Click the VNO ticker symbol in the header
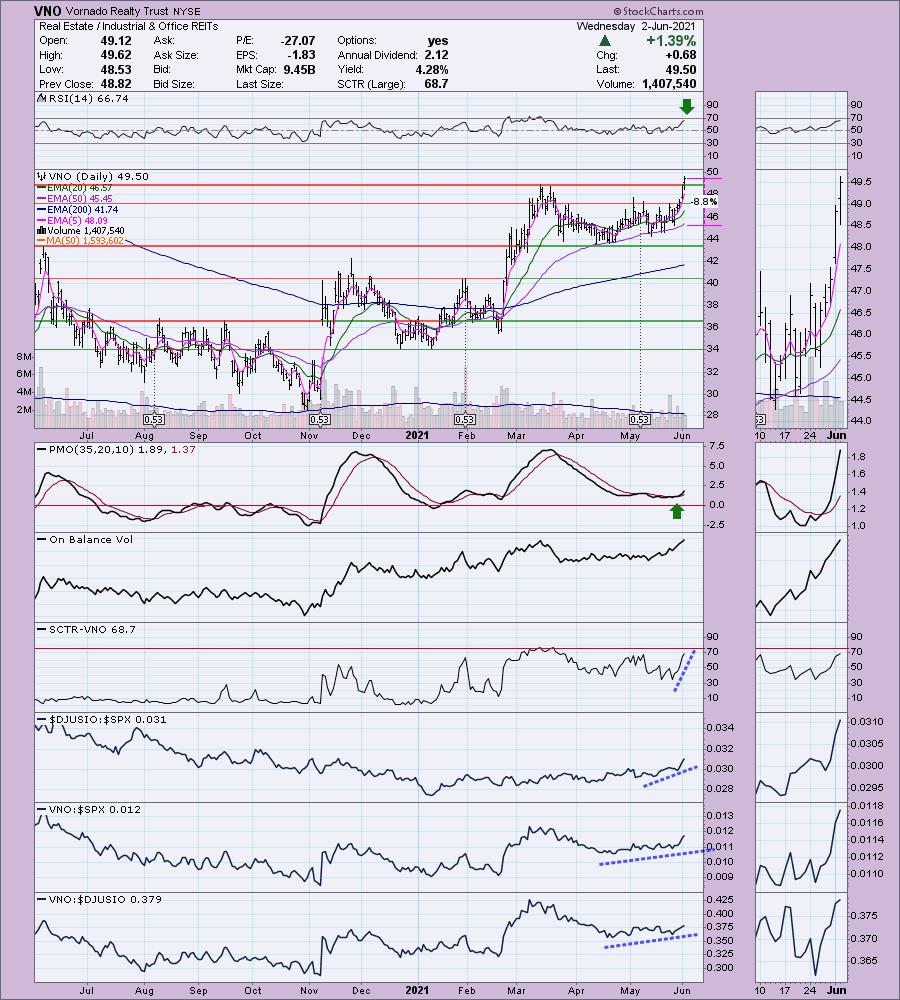This screenshot has width=900, height=1000. 48,11
